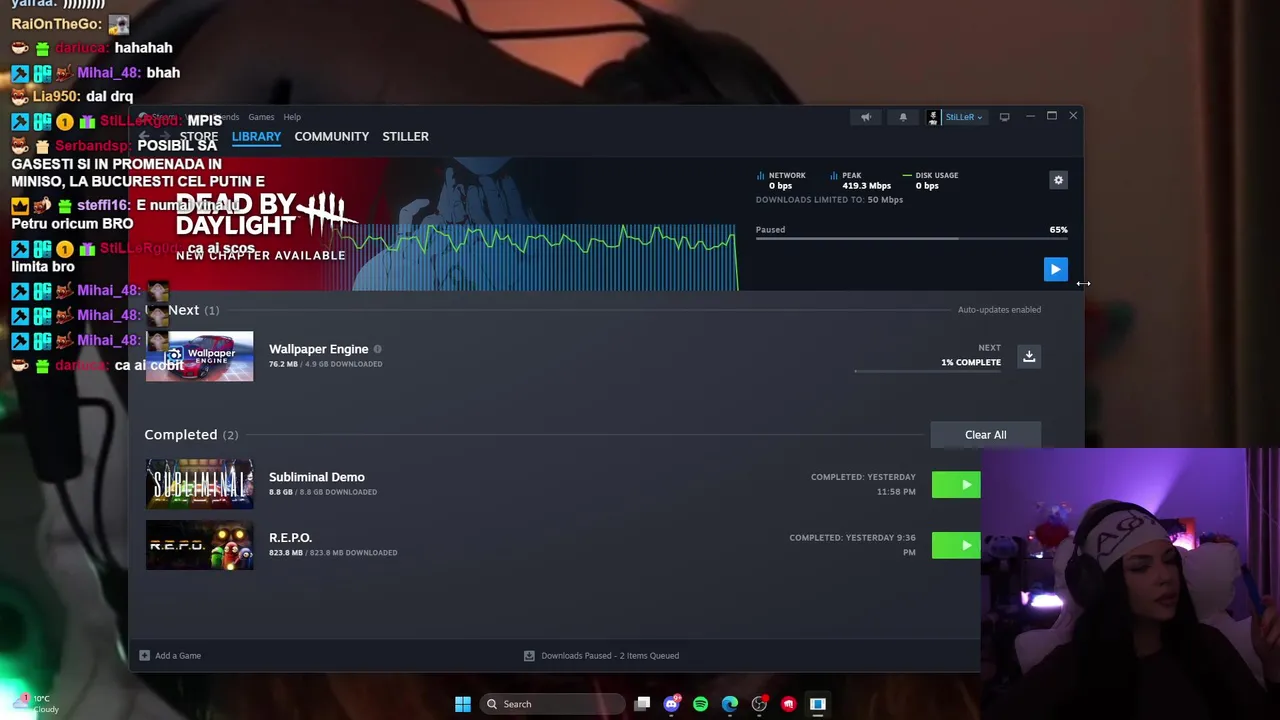This screenshot has width=1280, height=720.
Task: Download Wallpaper Engine update now
Action: click(1028, 356)
